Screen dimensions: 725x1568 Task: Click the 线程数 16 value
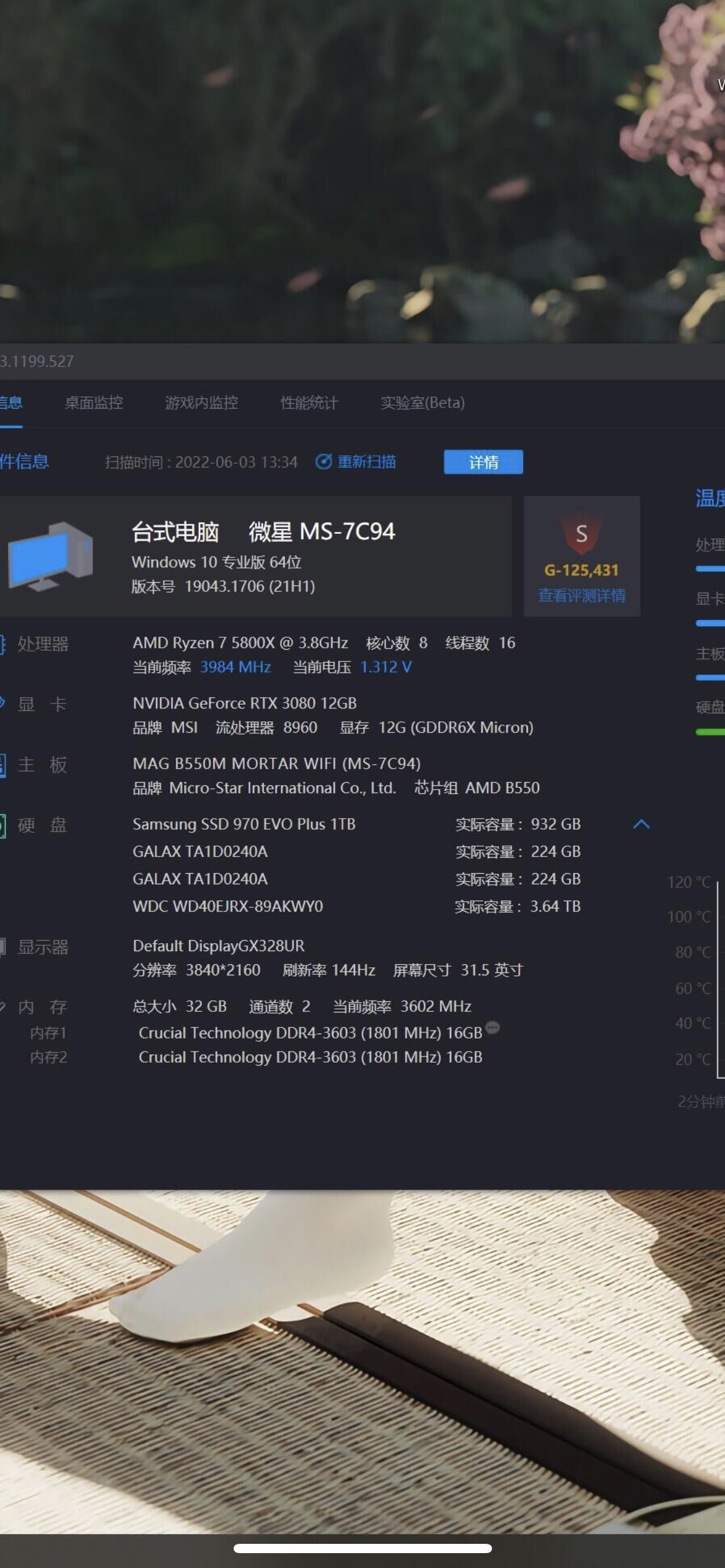[480, 643]
